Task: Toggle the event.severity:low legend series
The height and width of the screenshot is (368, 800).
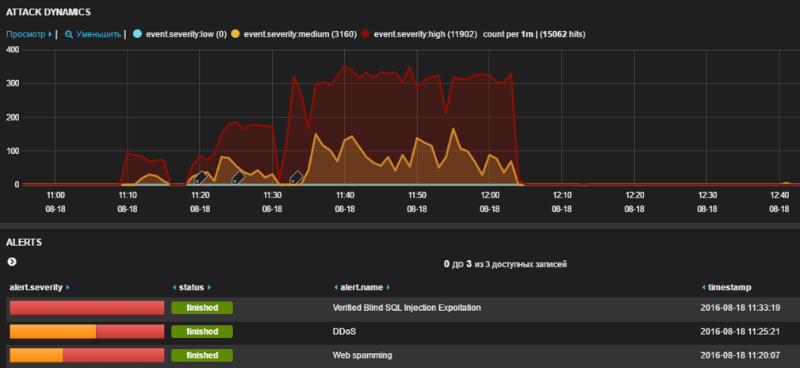Action: 180,34
